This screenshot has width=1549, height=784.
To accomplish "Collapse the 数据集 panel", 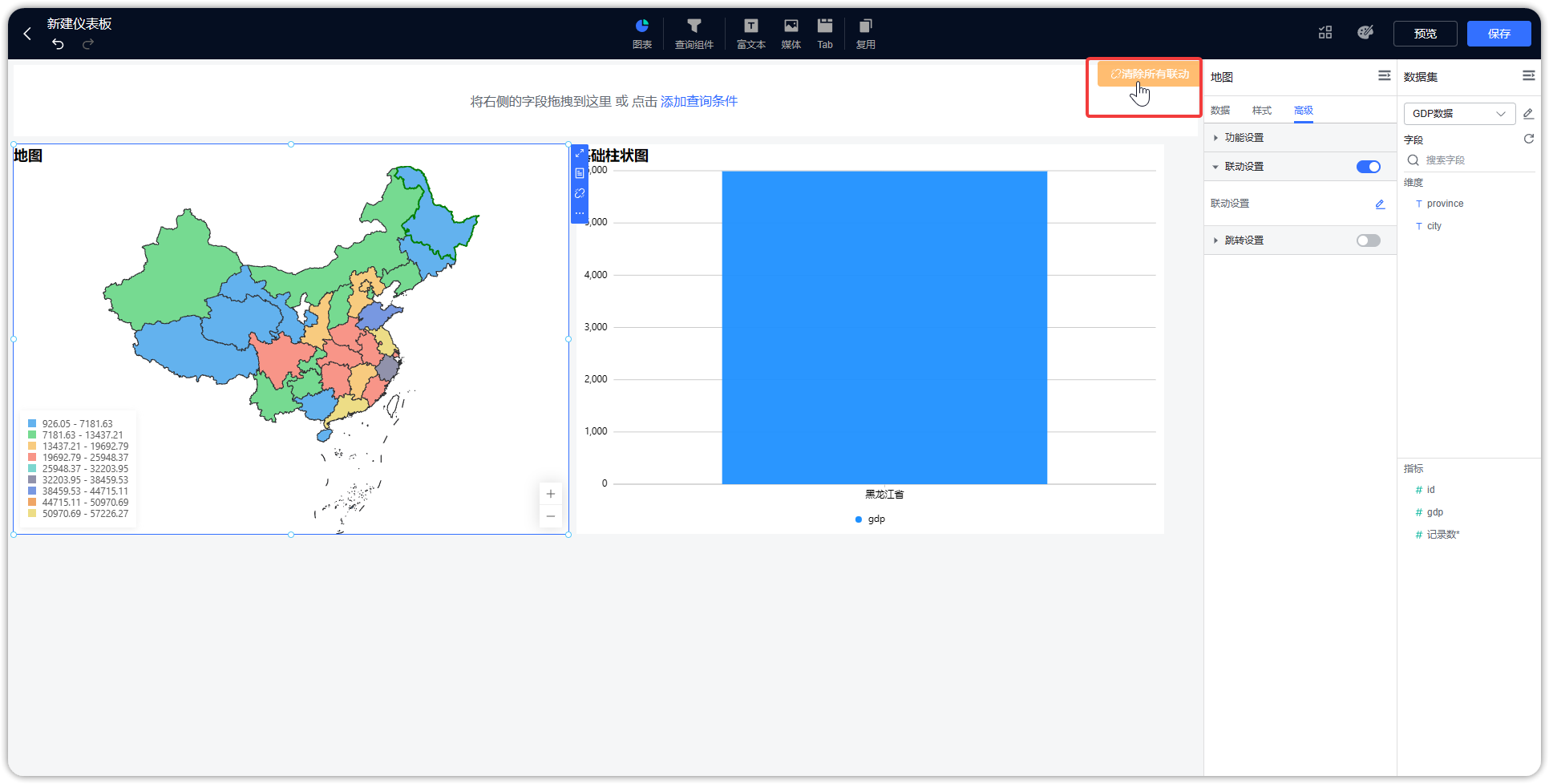I will [x=1529, y=76].
